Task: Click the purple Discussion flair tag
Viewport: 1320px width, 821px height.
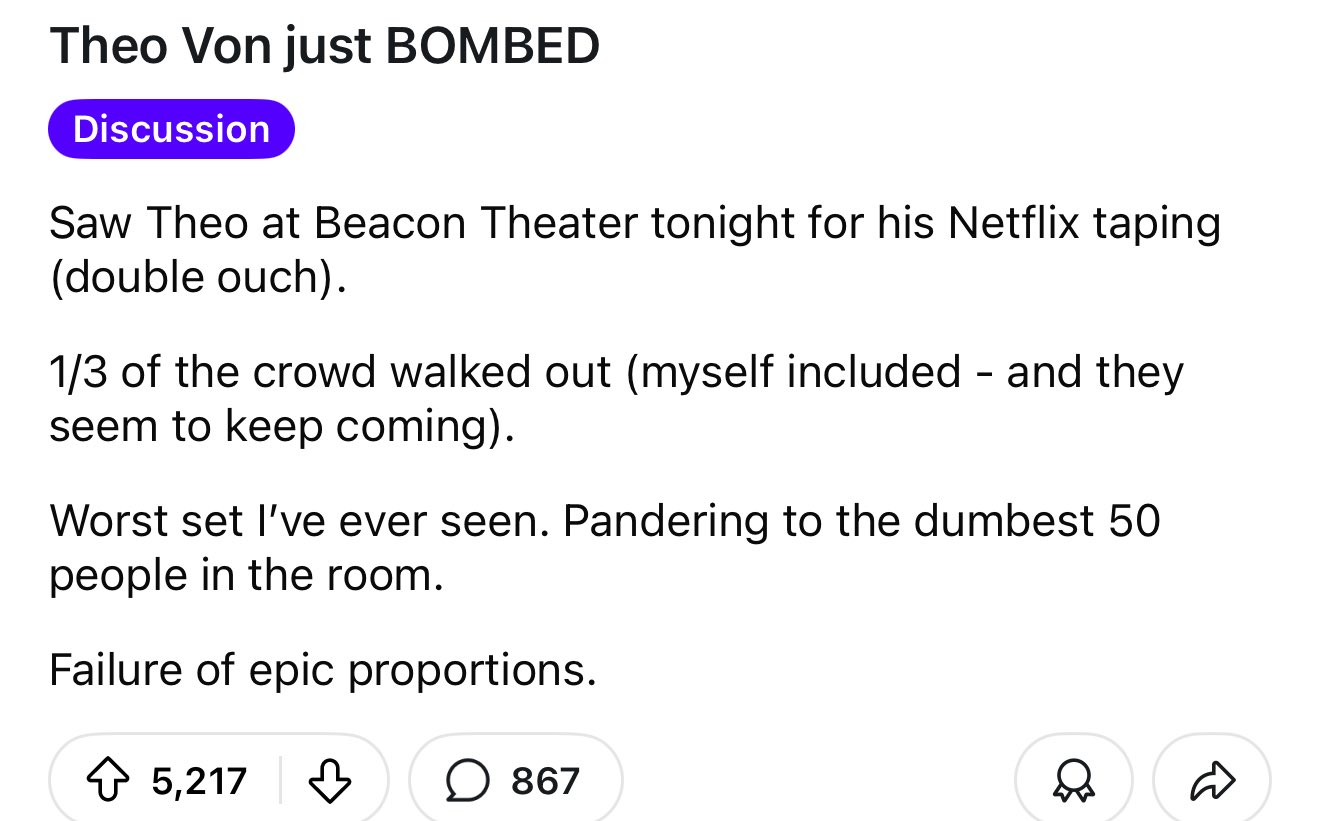Action: pos(171,129)
